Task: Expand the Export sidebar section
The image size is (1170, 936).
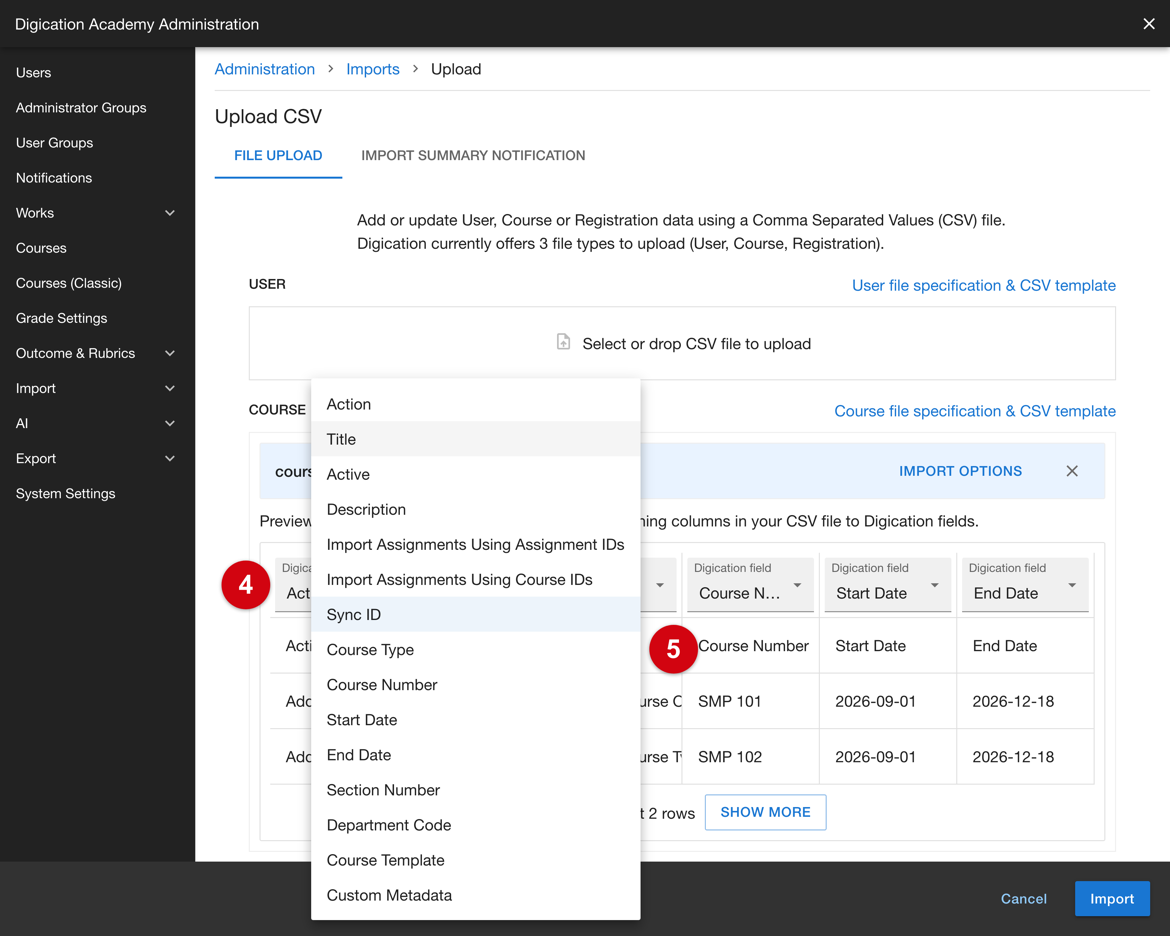Action: (170, 458)
